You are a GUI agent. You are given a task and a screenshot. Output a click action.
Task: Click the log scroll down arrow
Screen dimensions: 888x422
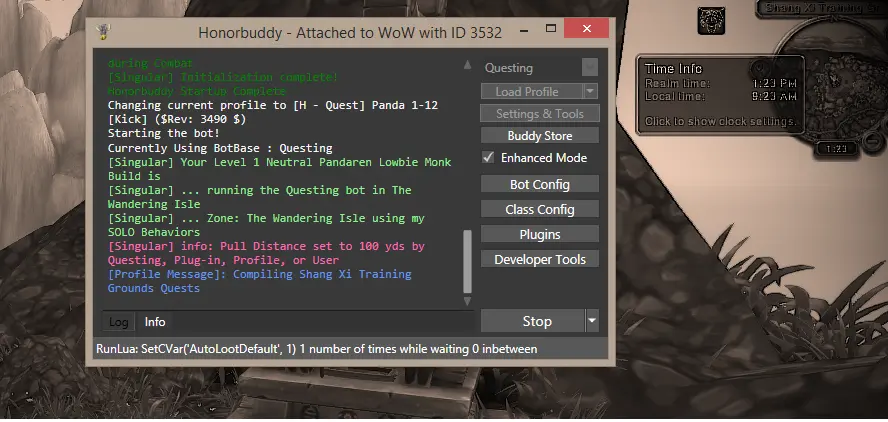(466, 300)
